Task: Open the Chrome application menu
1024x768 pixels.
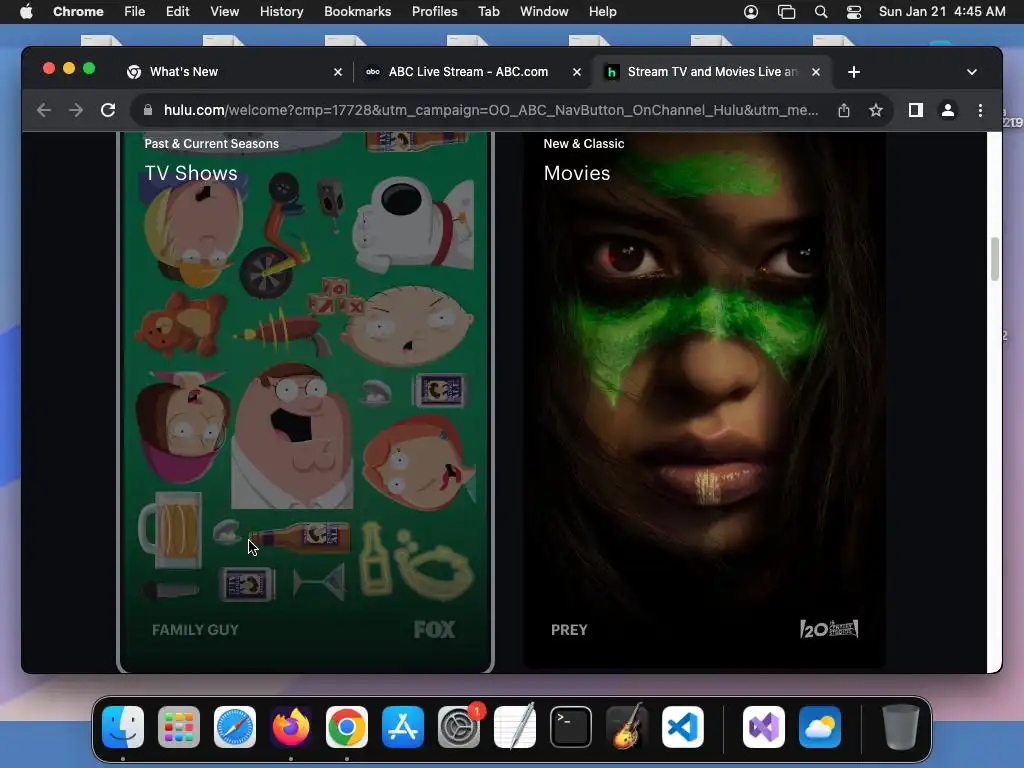Action: [x=78, y=12]
